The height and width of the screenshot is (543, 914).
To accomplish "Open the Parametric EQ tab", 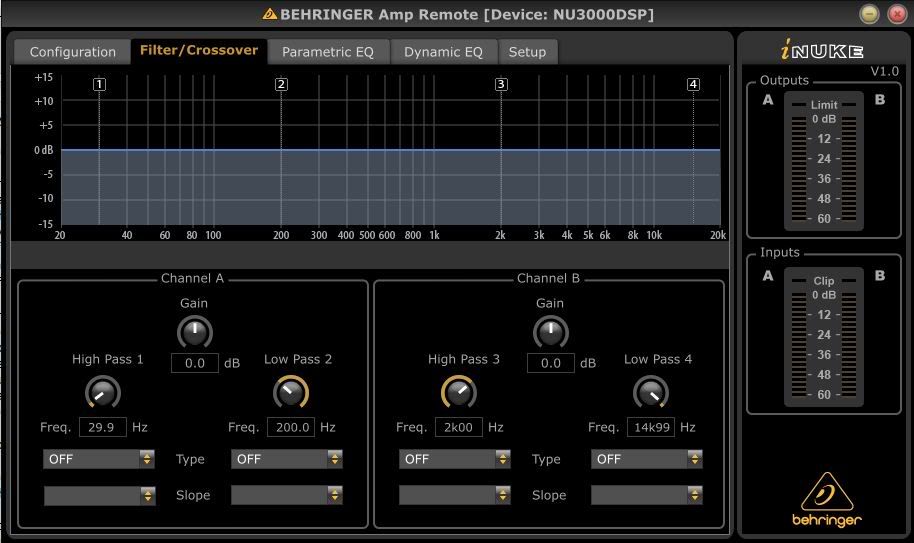I will (328, 52).
